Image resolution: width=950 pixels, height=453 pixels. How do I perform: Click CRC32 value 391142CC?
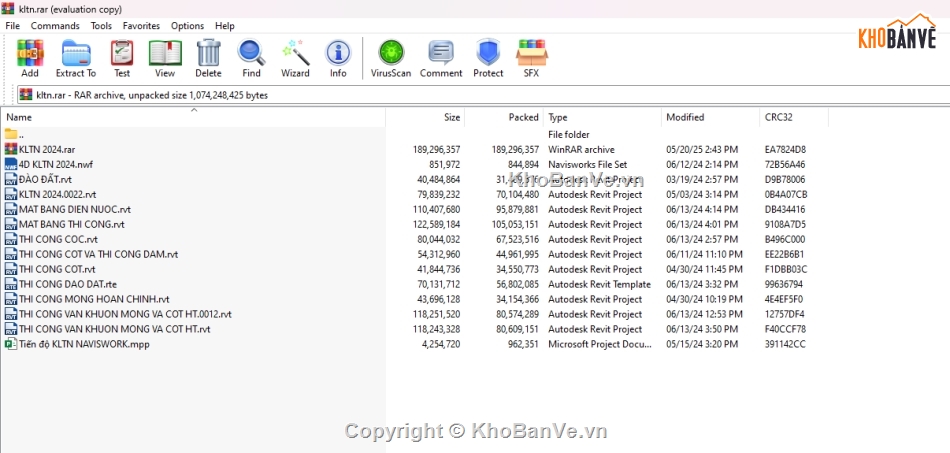click(x=785, y=344)
